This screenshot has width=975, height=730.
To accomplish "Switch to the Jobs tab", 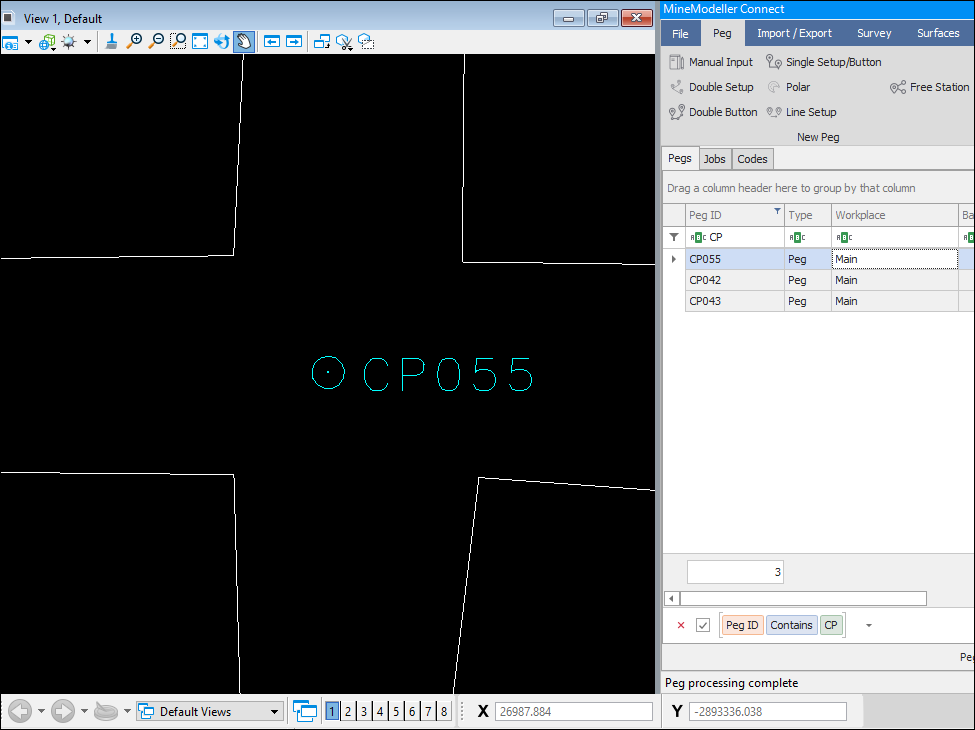I will point(714,158).
